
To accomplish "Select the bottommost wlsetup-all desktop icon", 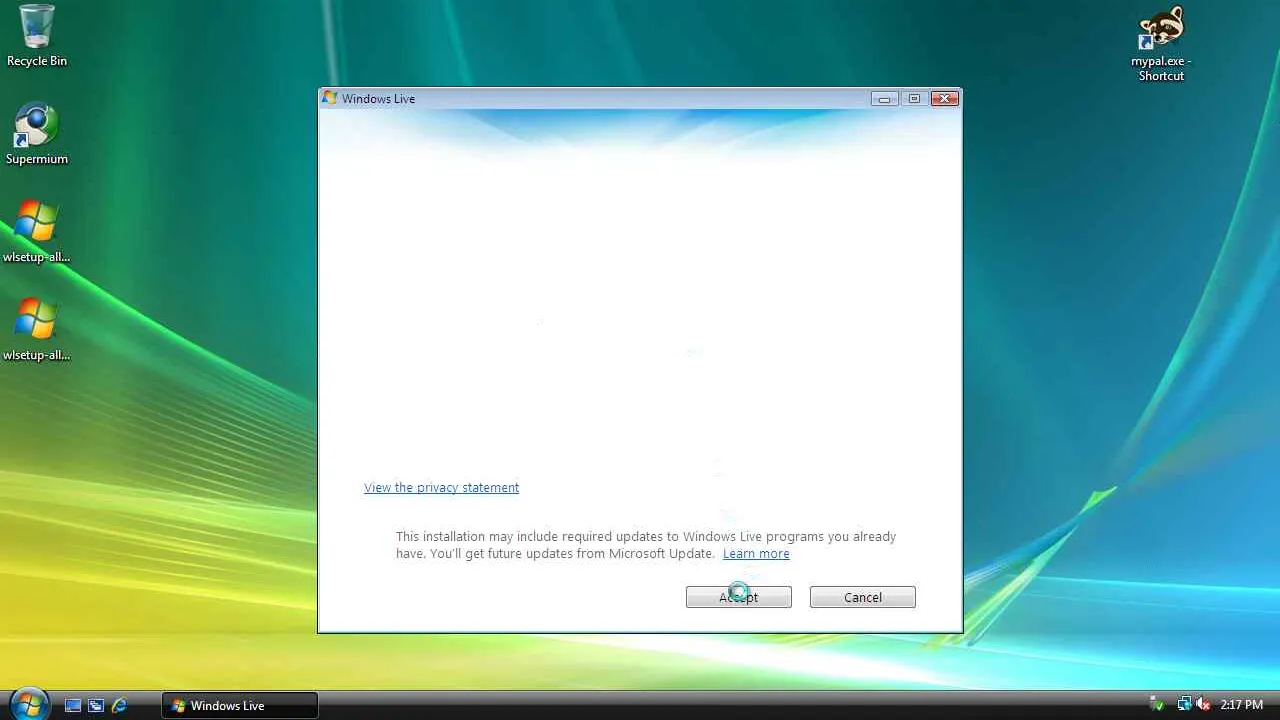I will pos(37,330).
